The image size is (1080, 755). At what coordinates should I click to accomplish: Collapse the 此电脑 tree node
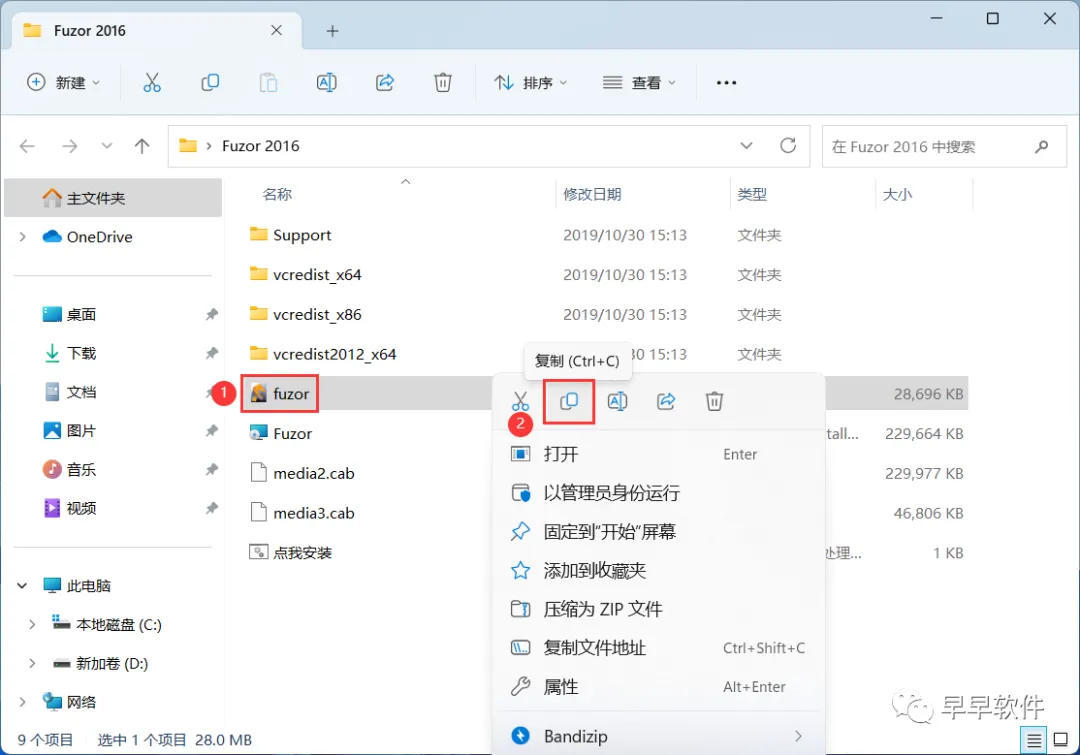click(x=22, y=586)
